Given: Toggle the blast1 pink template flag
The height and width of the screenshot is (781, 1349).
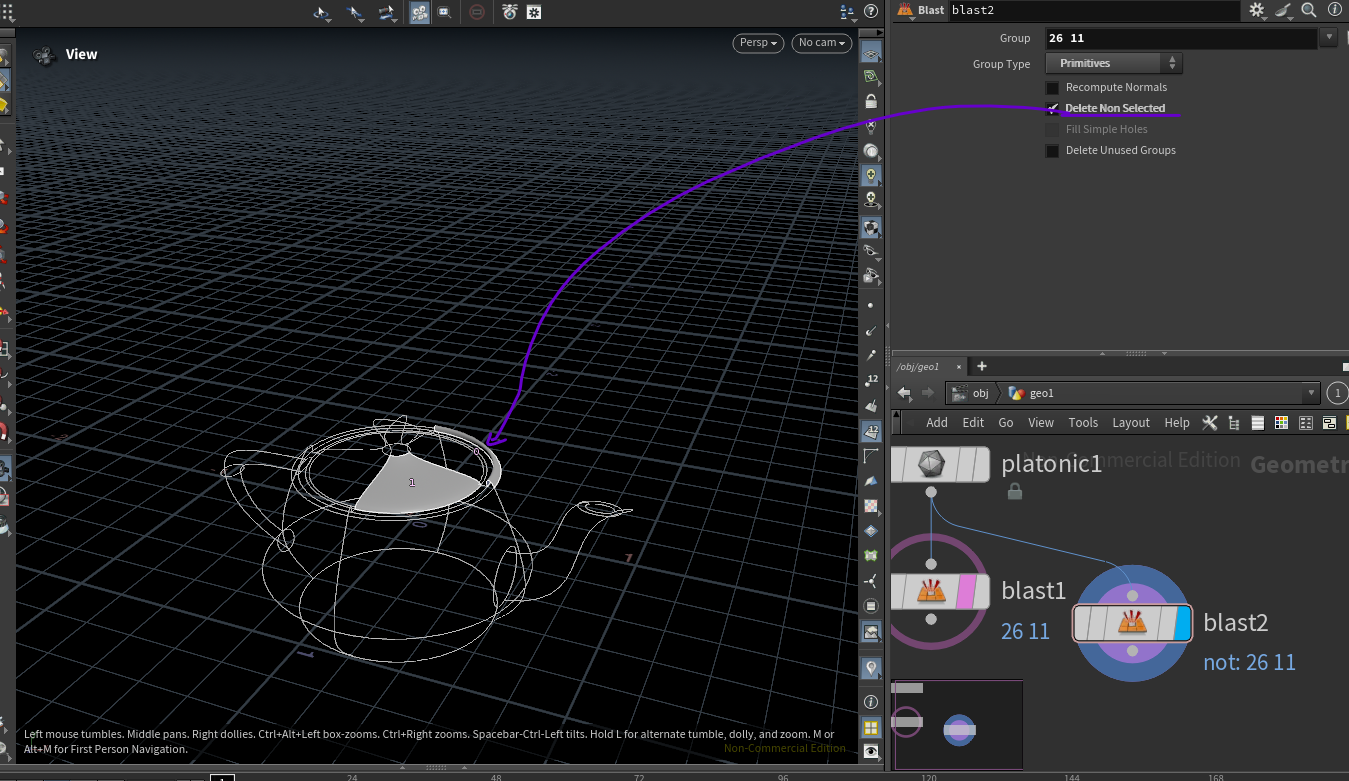Looking at the screenshot, I should pos(966,591).
